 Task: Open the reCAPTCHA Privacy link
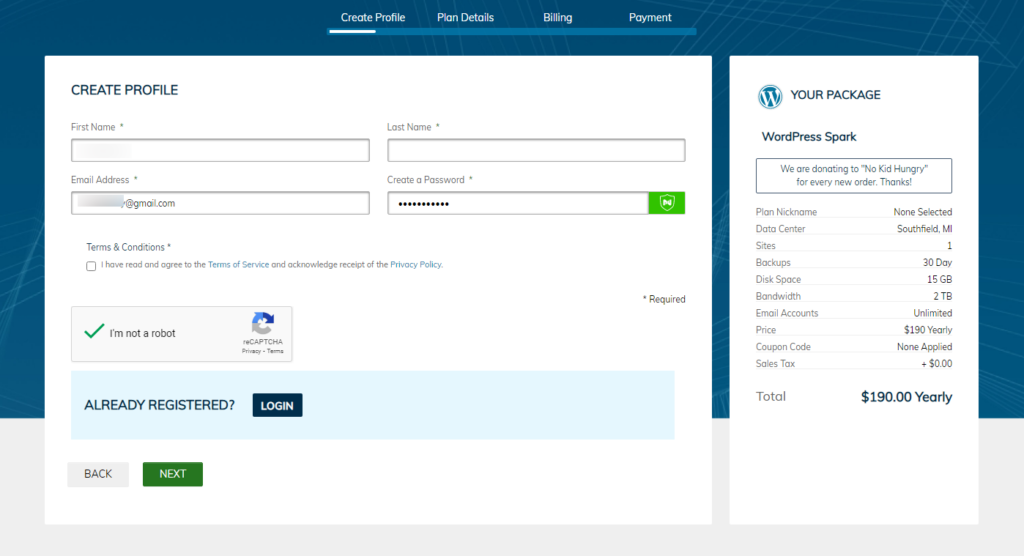[251, 352]
